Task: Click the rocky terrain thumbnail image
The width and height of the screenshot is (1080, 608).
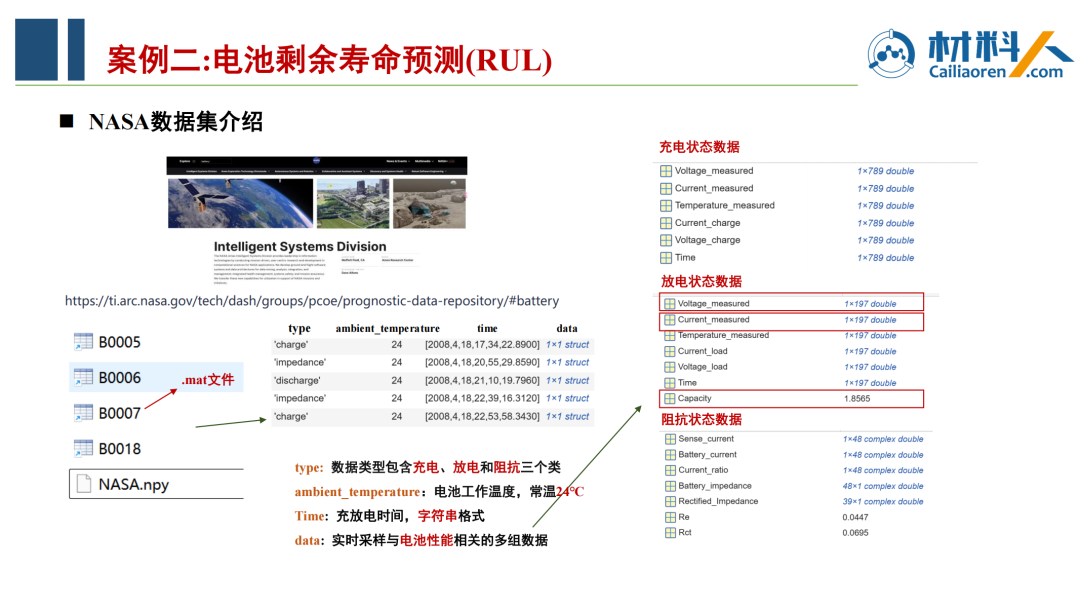Action: [x=429, y=203]
